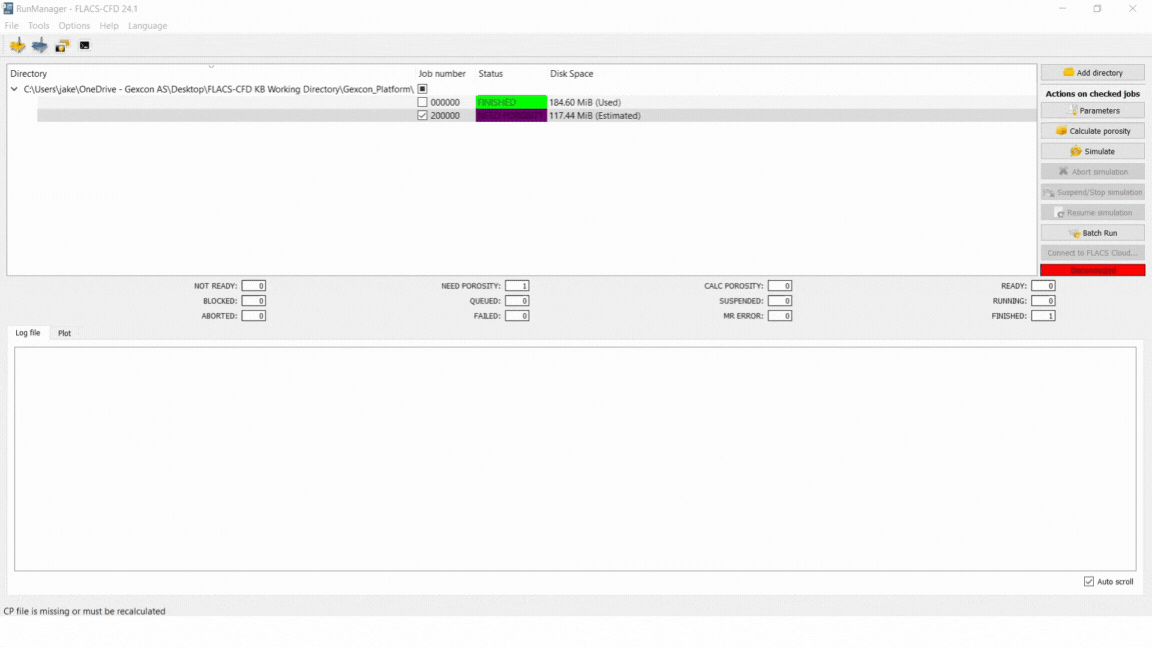Switch to the Plot tab

(65, 333)
